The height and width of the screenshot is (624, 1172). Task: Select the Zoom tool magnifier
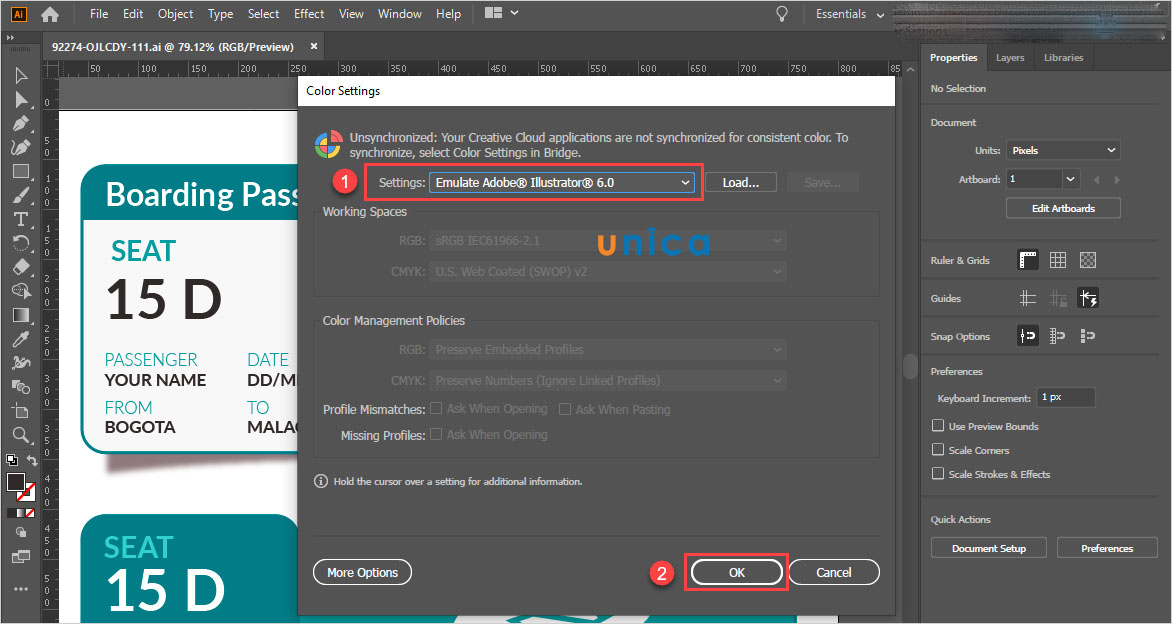(x=21, y=434)
